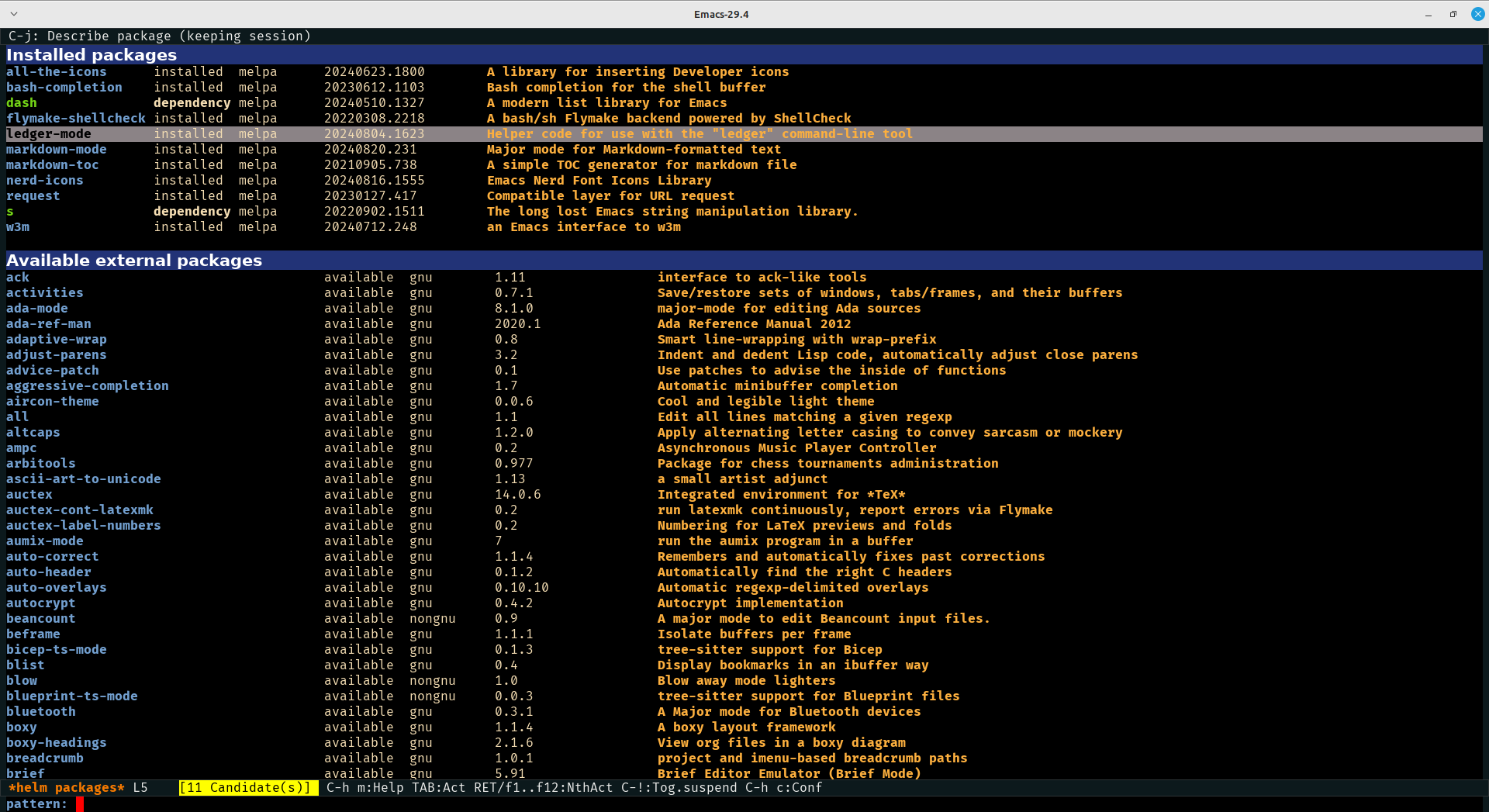This screenshot has width=1489, height=812.
Task: Click the TAB:Act mode-line hint
Action: (439, 788)
